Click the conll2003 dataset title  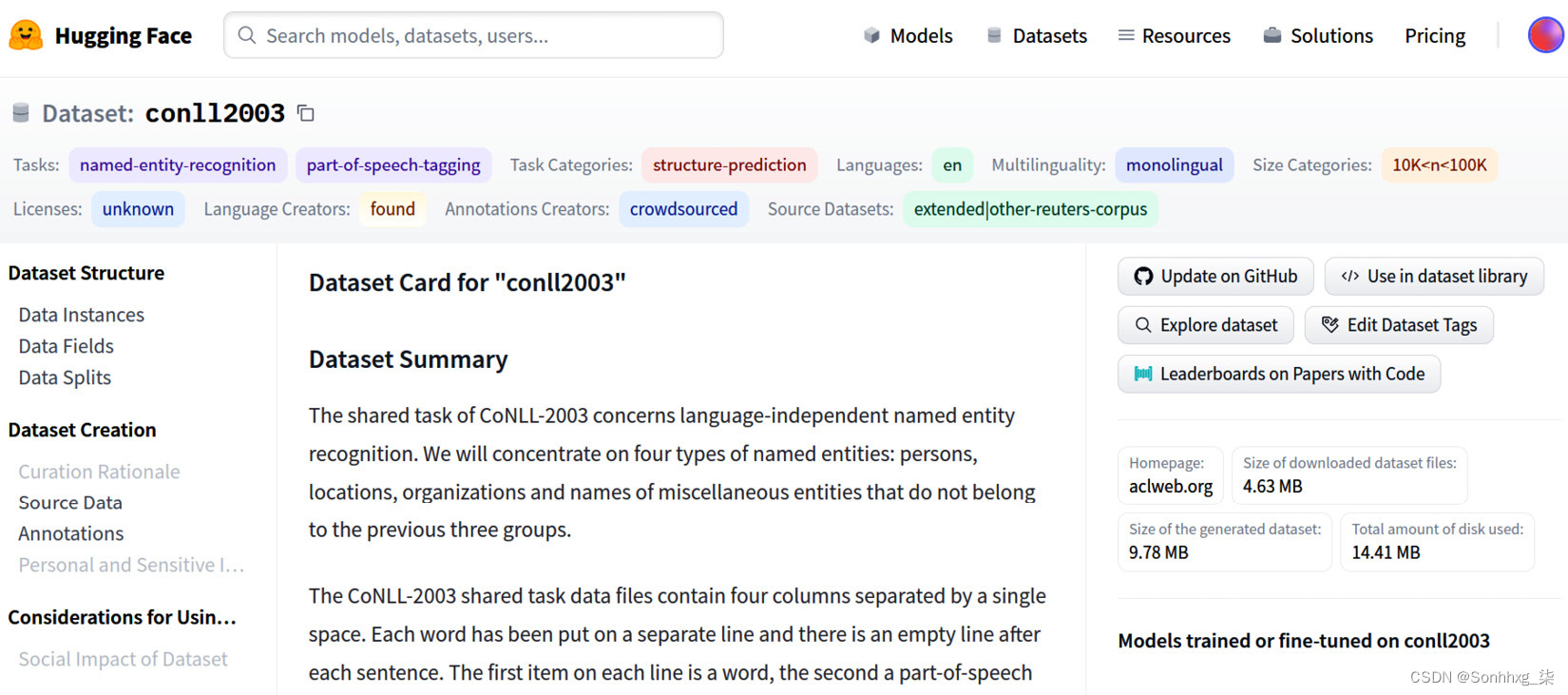click(x=215, y=113)
